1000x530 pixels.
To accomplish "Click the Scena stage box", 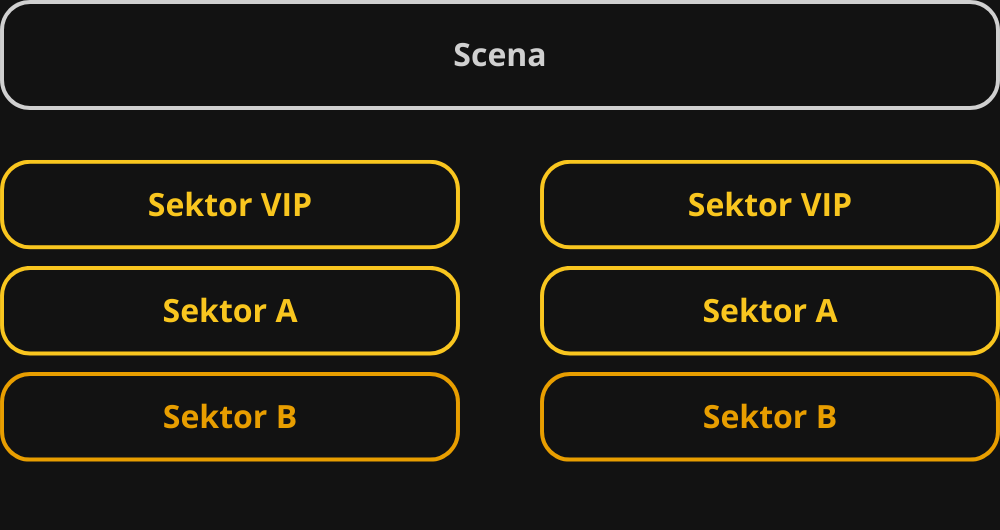I will click(x=500, y=55).
